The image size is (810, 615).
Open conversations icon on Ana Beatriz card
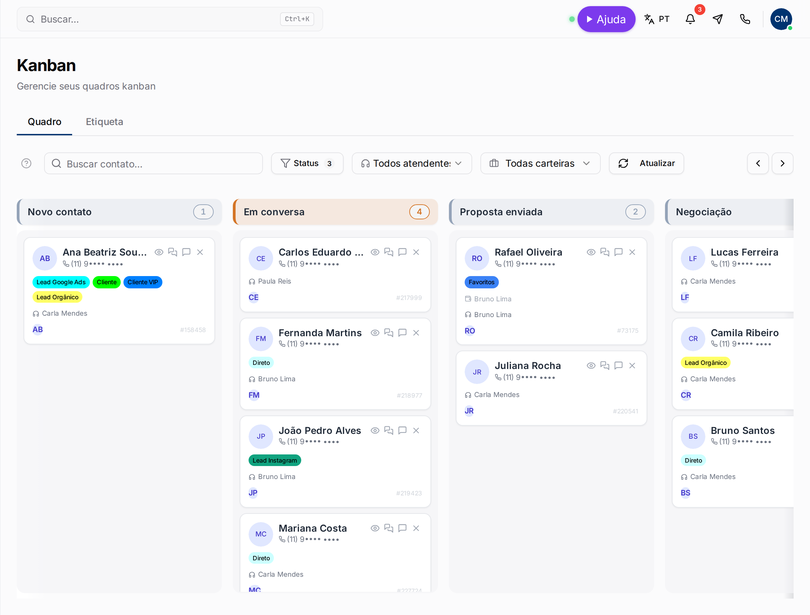173,252
